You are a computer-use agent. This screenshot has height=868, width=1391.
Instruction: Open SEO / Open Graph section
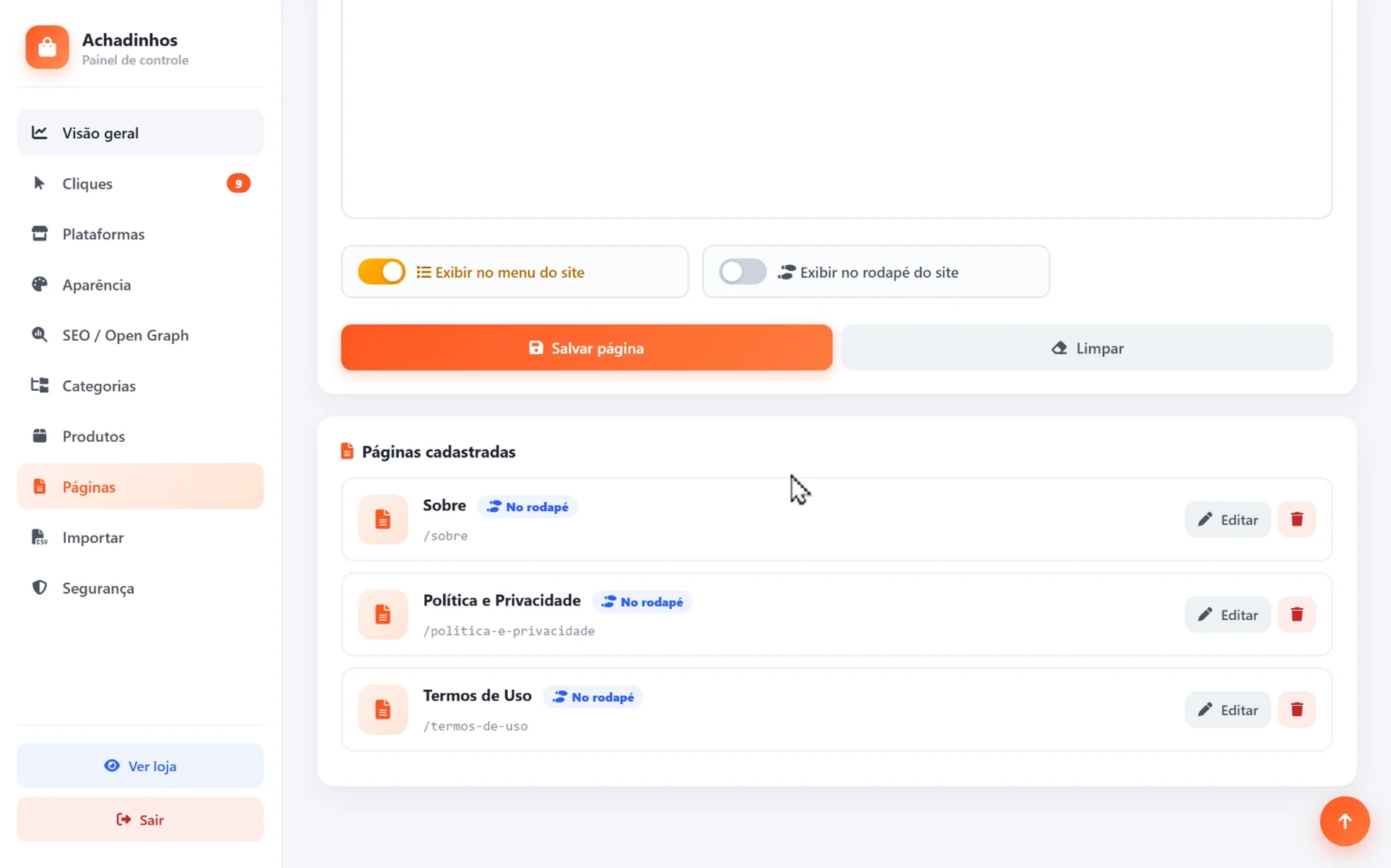point(140,335)
